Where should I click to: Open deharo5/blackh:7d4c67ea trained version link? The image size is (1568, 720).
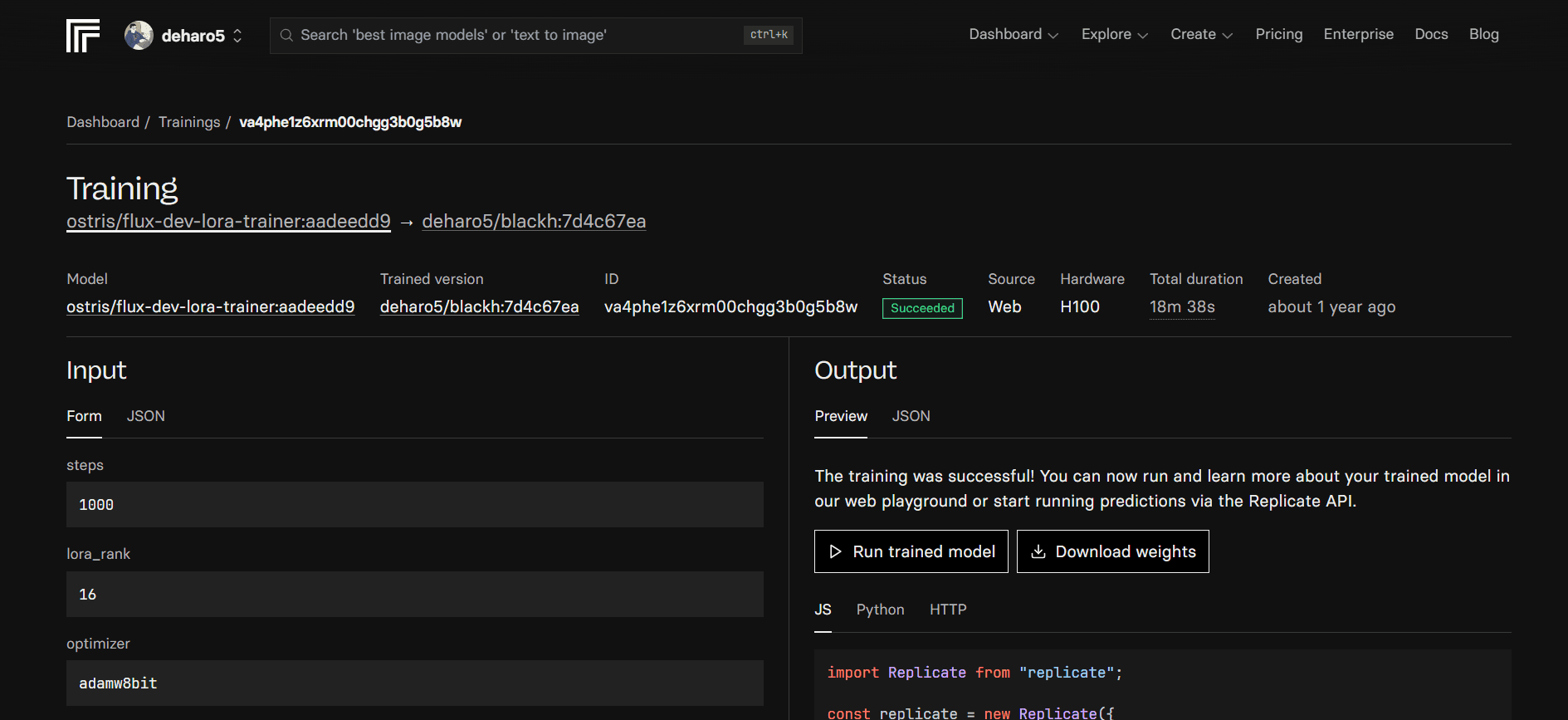coord(479,307)
